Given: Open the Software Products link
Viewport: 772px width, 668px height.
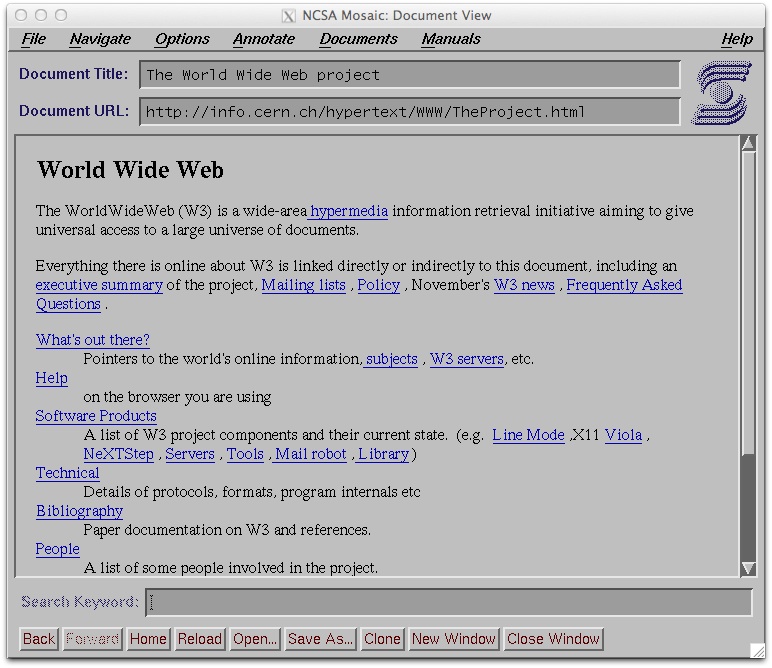Looking at the screenshot, I should pyautogui.click(x=96, y=416).
